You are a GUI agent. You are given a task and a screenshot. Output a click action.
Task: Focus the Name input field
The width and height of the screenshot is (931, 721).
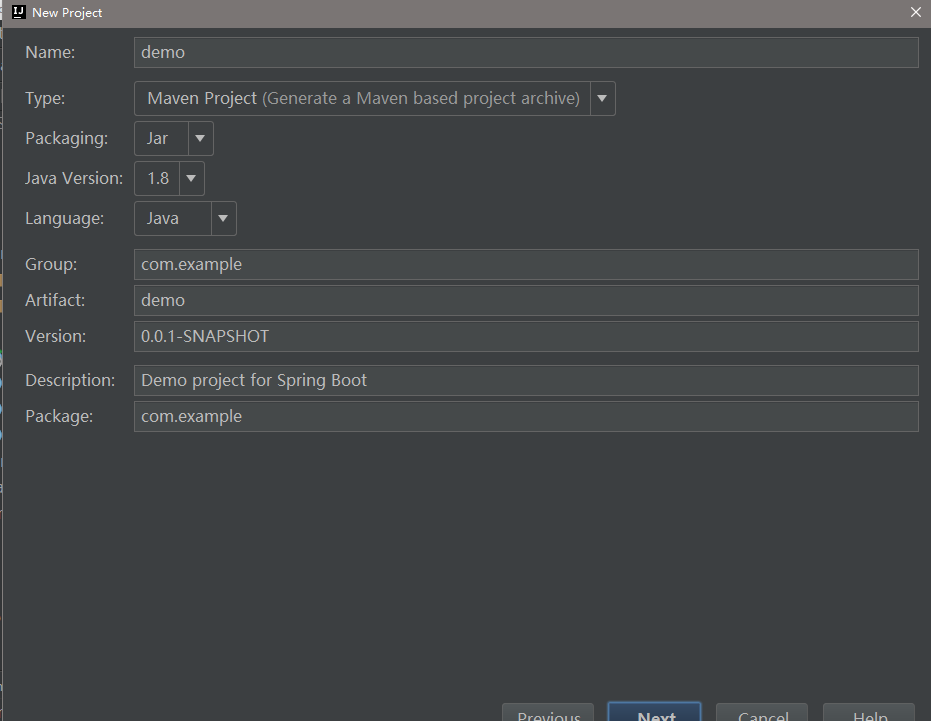526,52
